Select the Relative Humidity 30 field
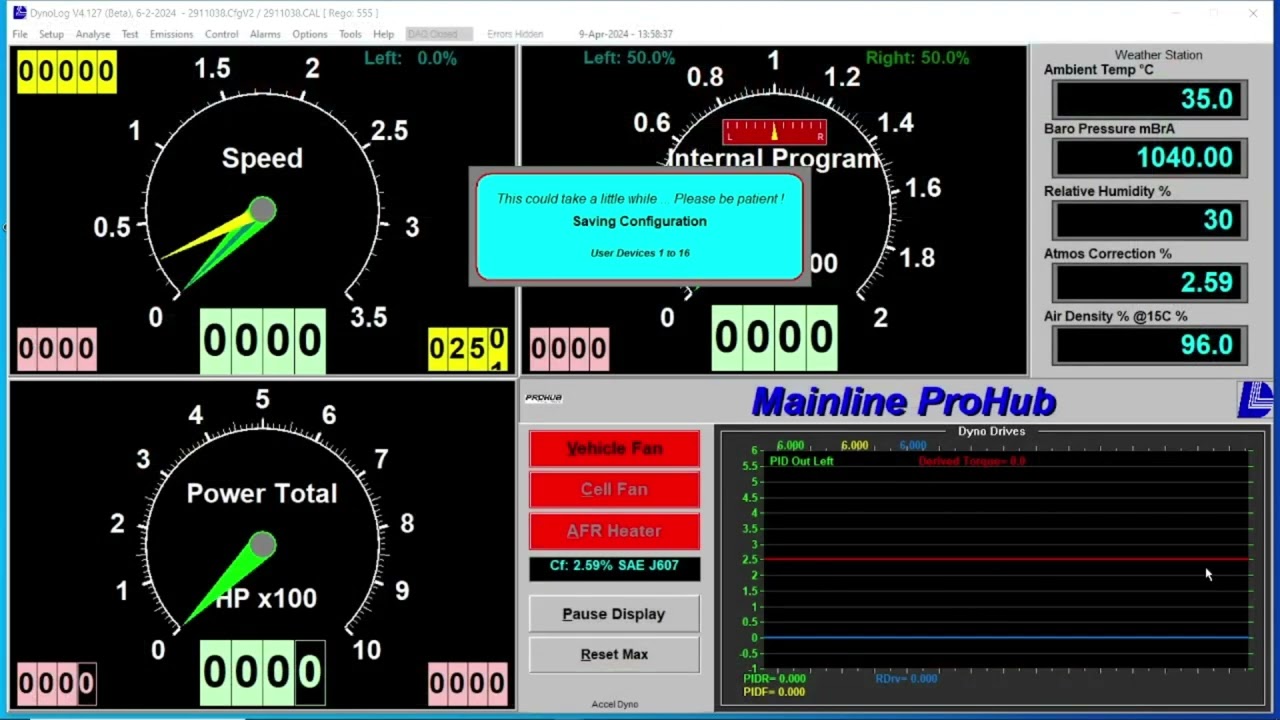This screenshot has width=1280, height=720. tap(1150, 220)
